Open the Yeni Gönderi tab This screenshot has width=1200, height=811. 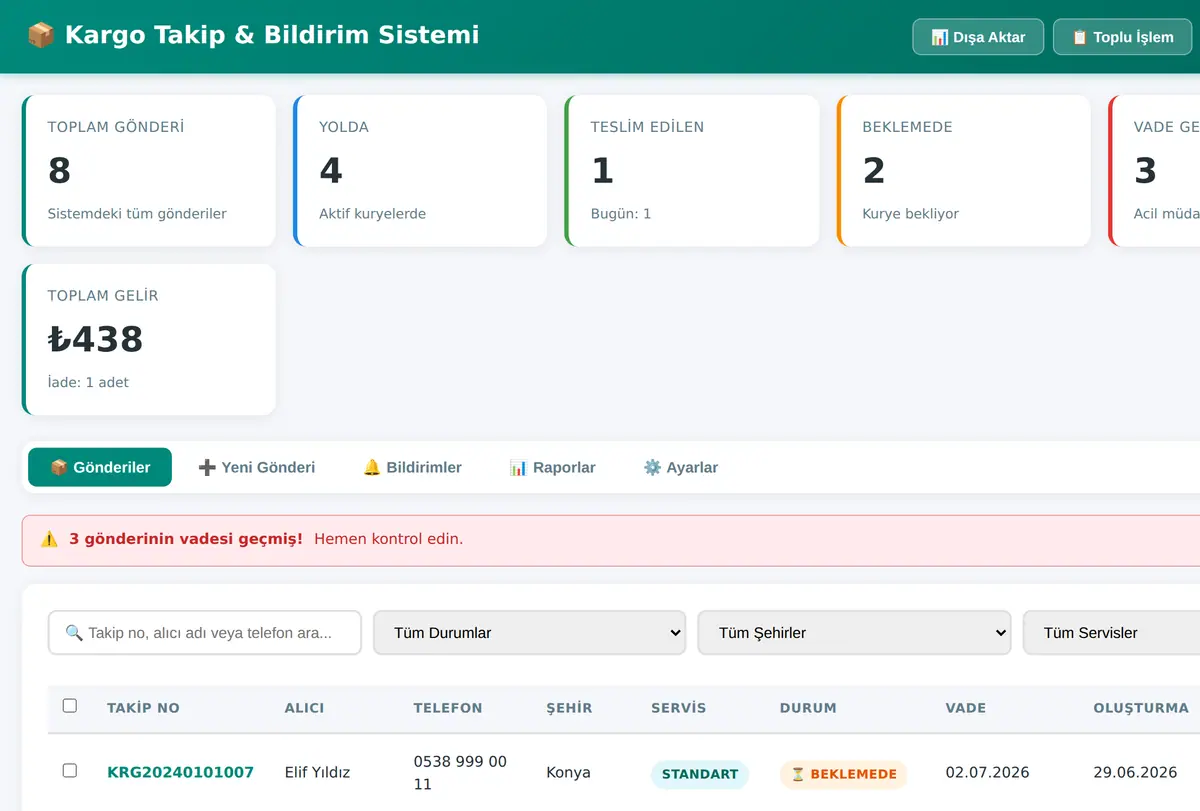(x=257, y=467)
